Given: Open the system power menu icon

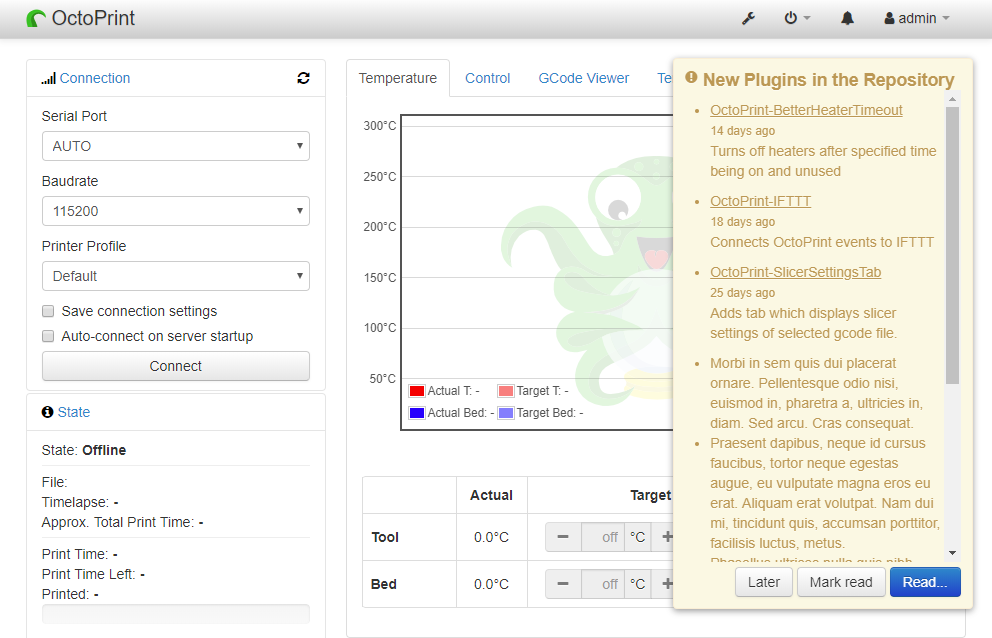Looking at the screenshot, I should pyautogui.click(x=797, y=18).
